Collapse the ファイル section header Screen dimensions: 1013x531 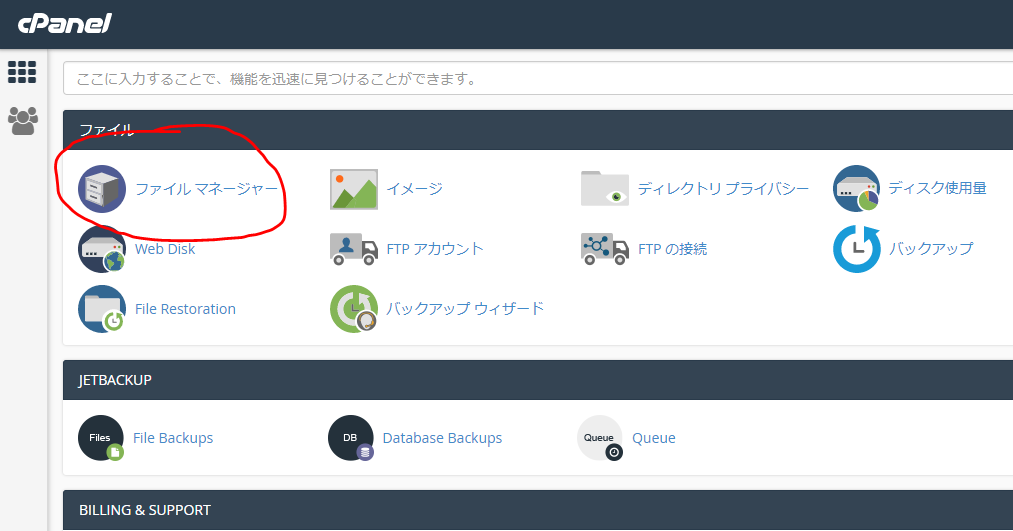[x=538, y=130]
